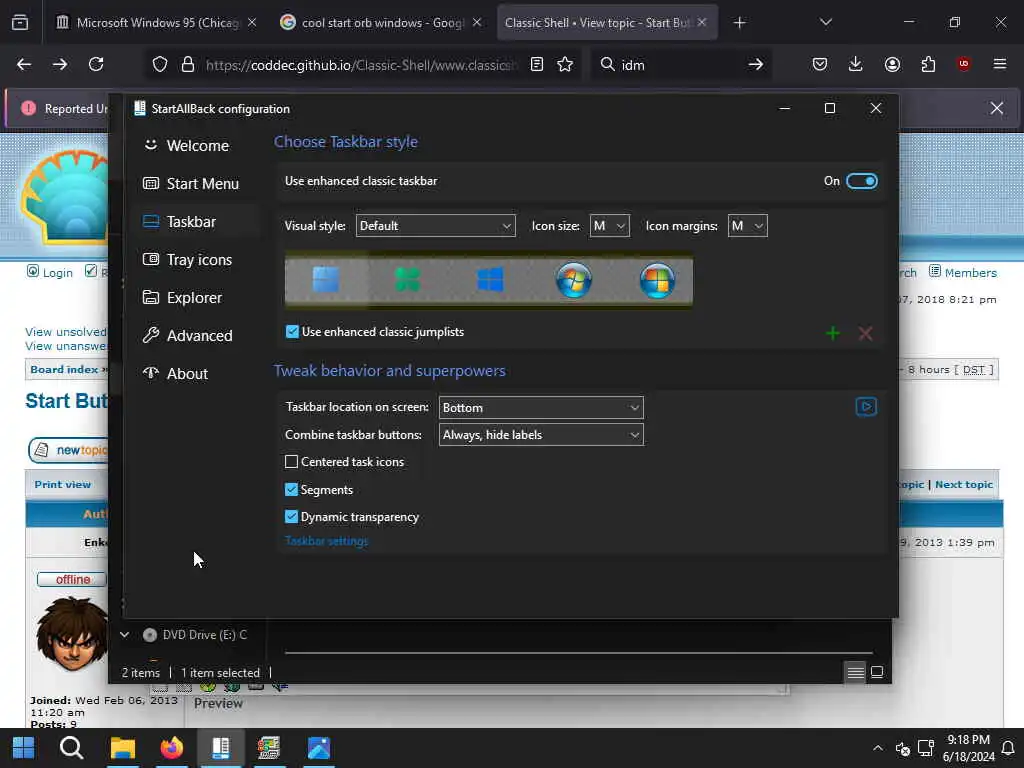Enable Centered task icons
The width and height of the screenshot is (1024, 768).
tap(291, 462)
